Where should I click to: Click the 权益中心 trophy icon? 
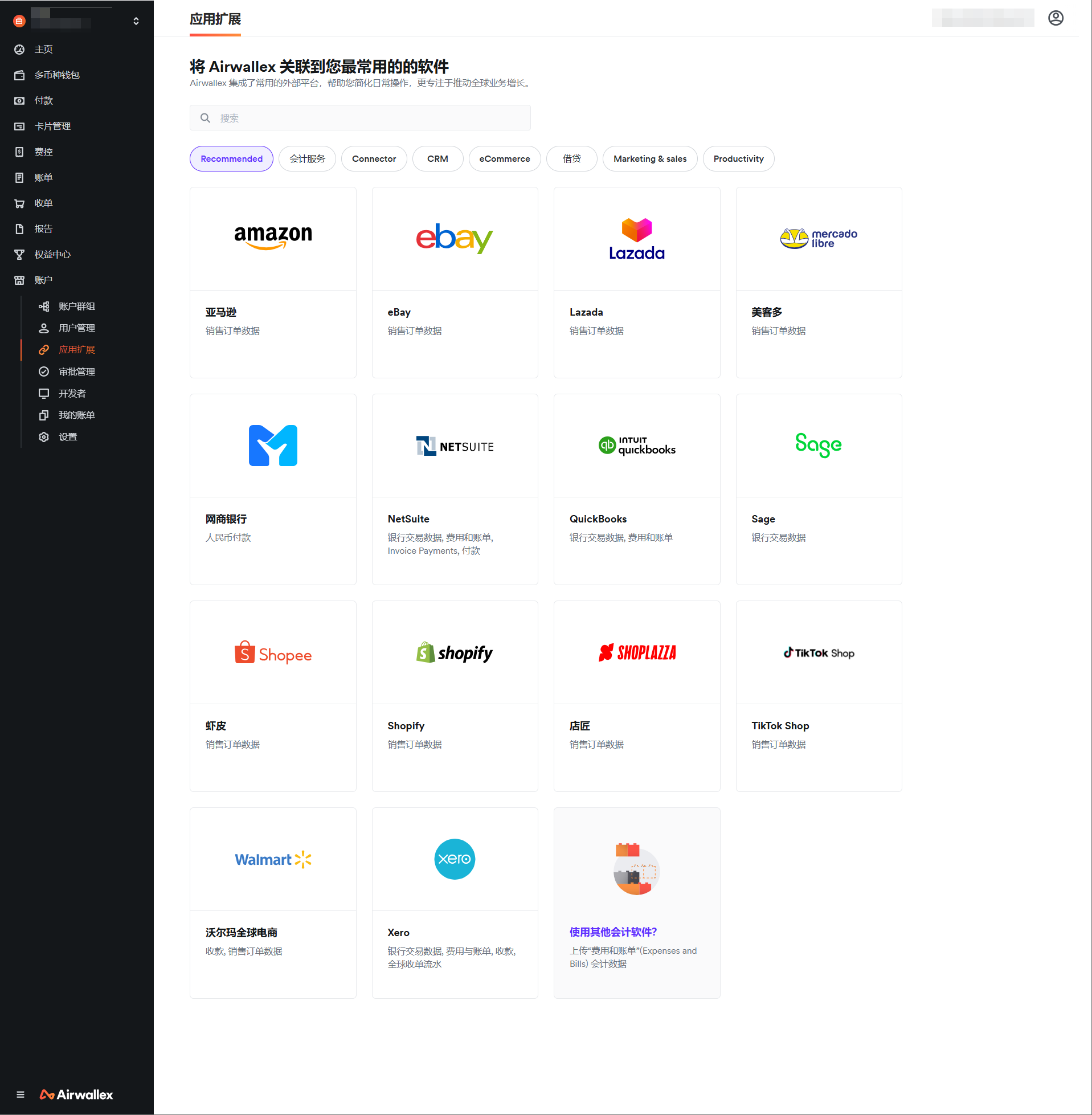coord(19,255)
